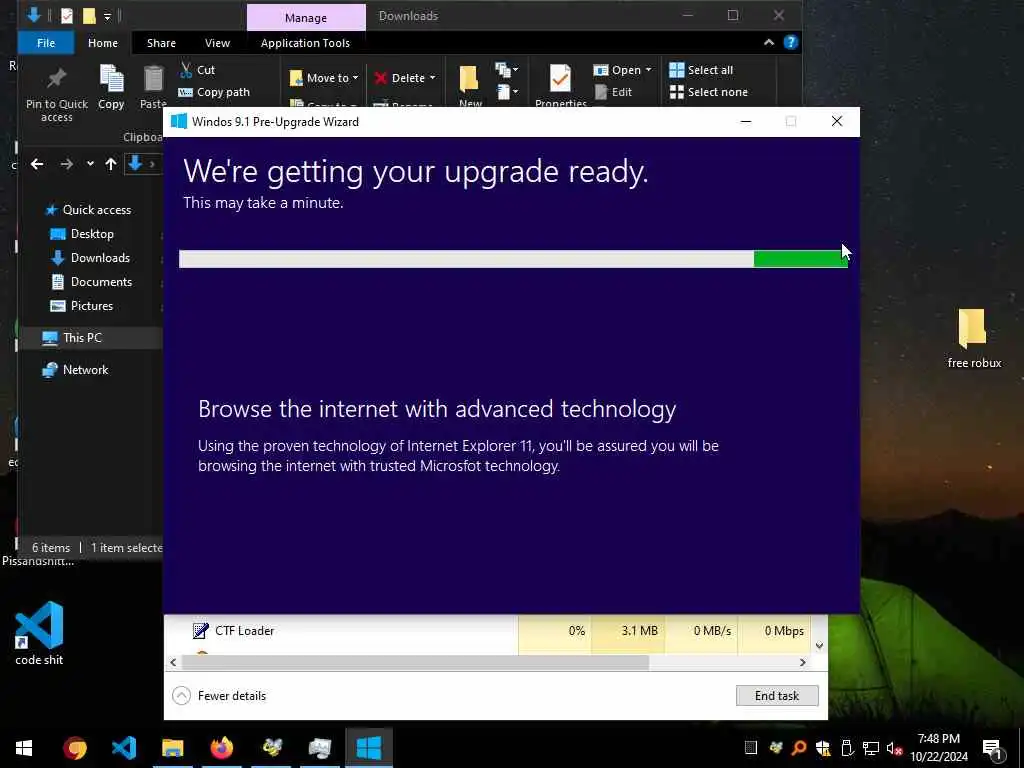Choose Copy path in the ribbon

pos(214,92)
